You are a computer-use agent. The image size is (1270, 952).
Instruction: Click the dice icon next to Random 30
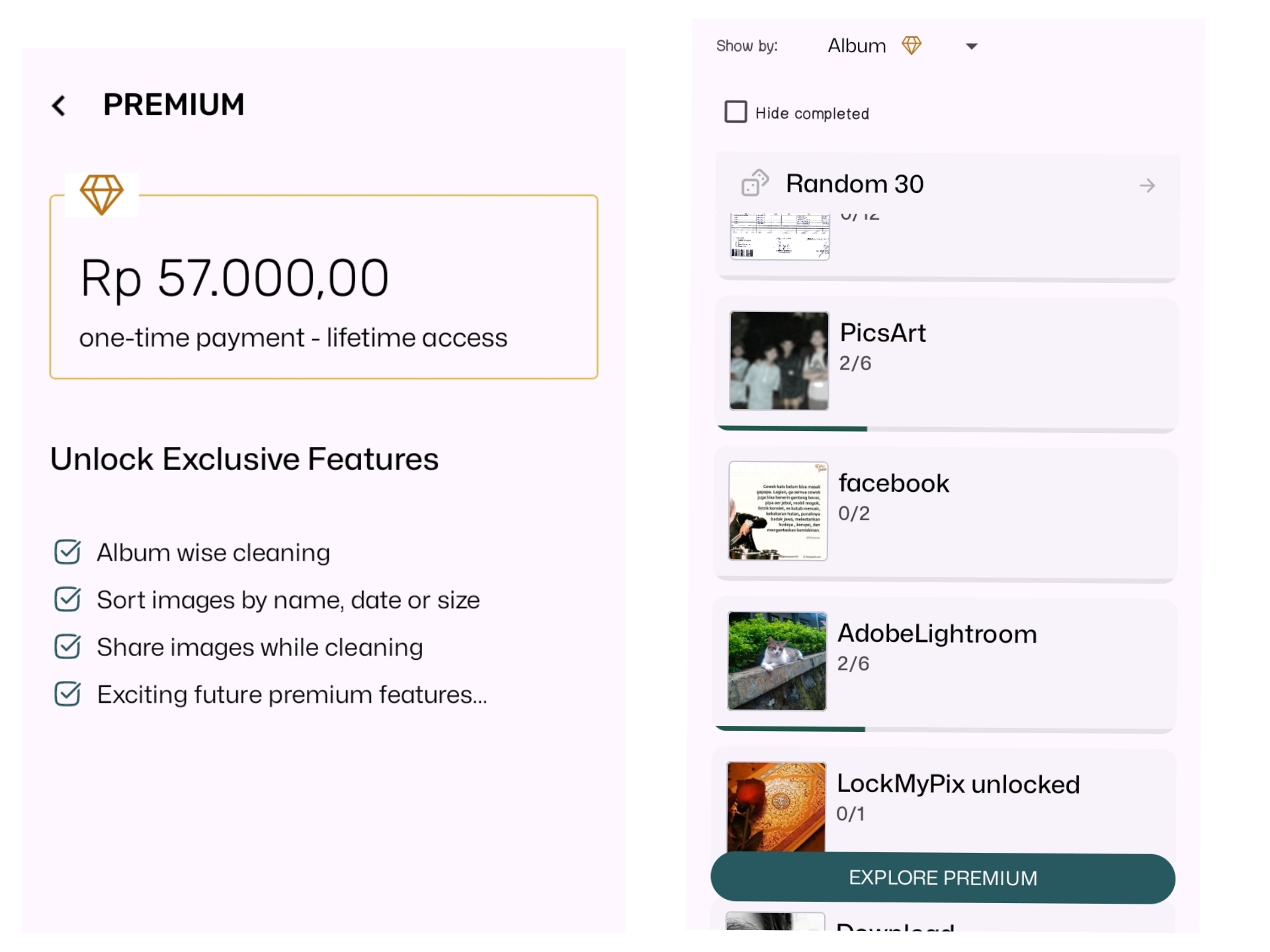755,183
